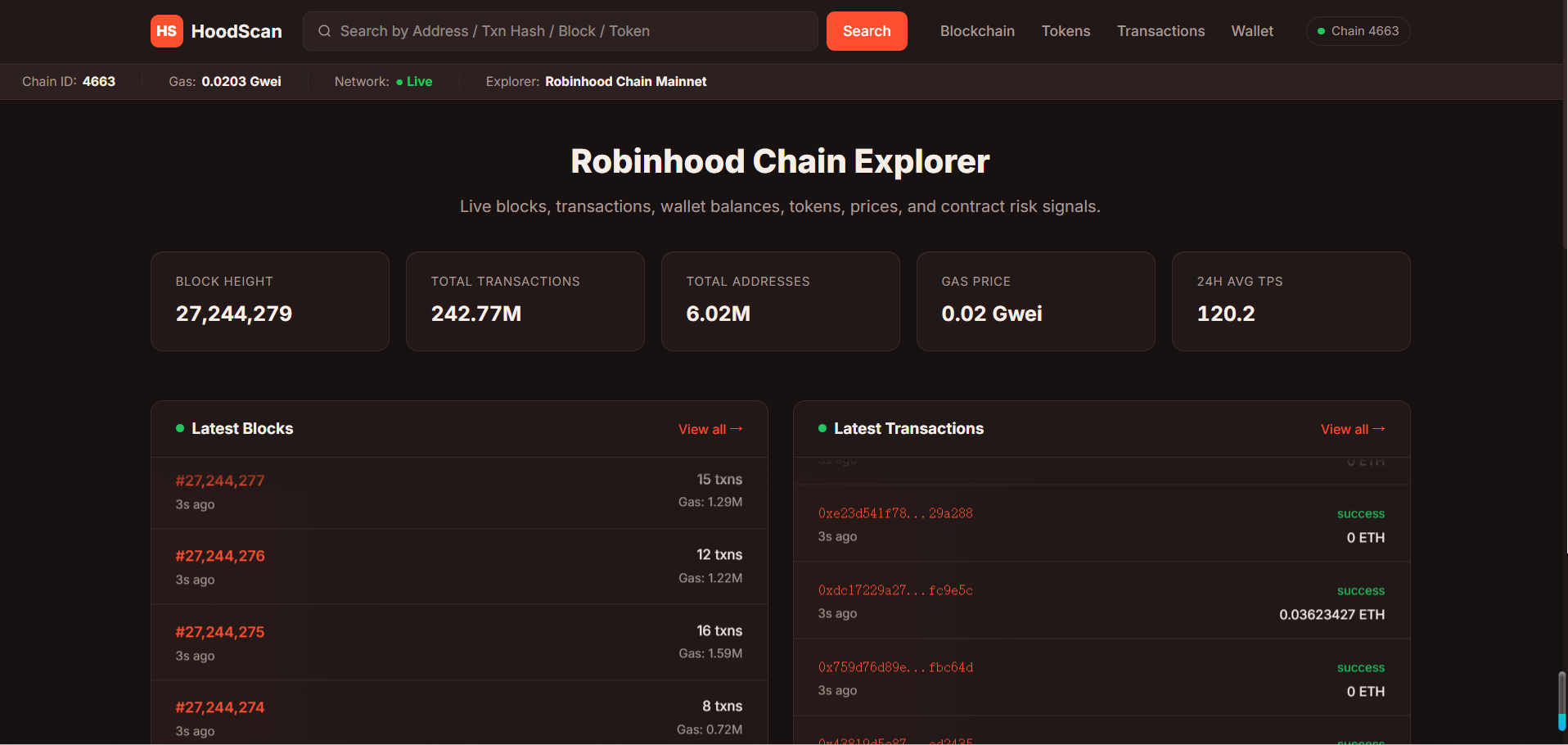This screenshot has height=745, width=1568.
Task: Open transaction 0x759d76d89e...fbc64d
Action: 895,667
